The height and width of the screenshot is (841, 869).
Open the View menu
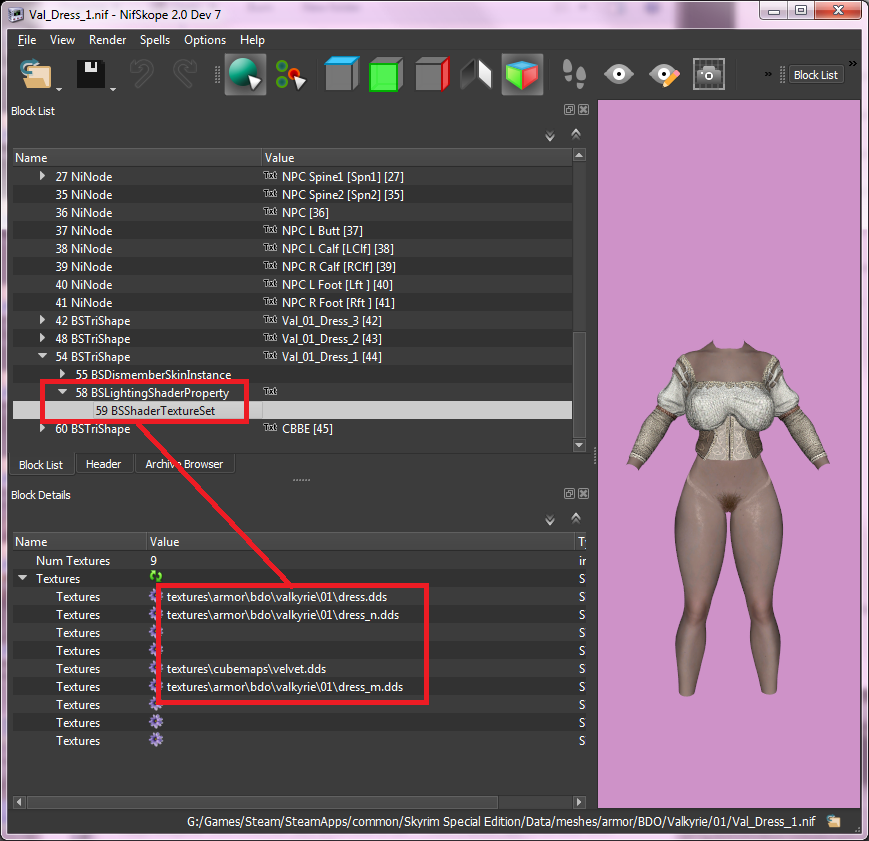click(x=62, y=40)
